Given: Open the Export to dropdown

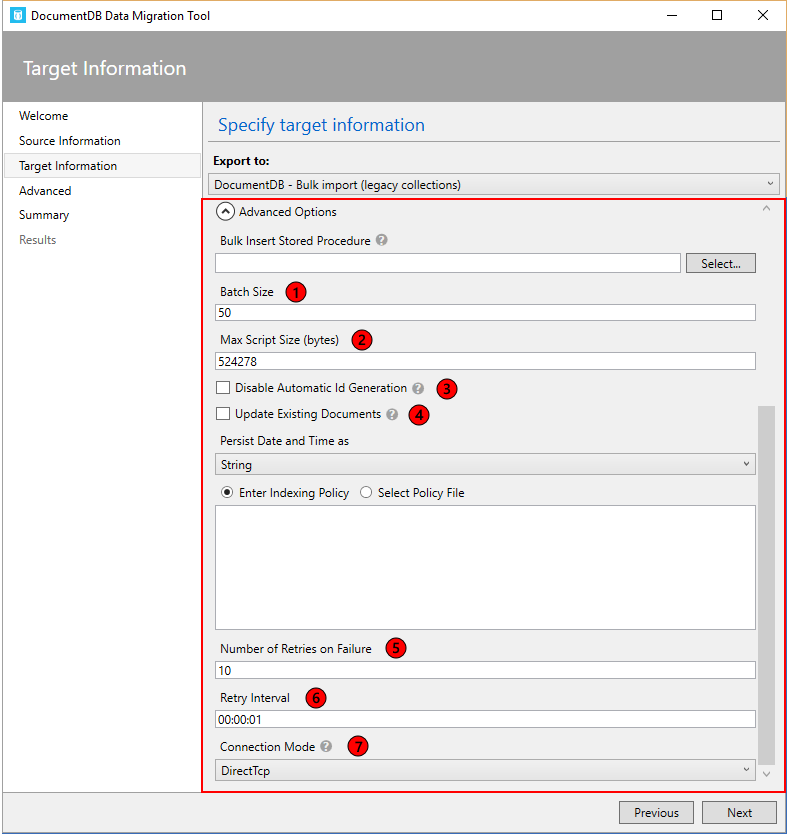Looking at the screenshot, I should [x=494, y=184].
